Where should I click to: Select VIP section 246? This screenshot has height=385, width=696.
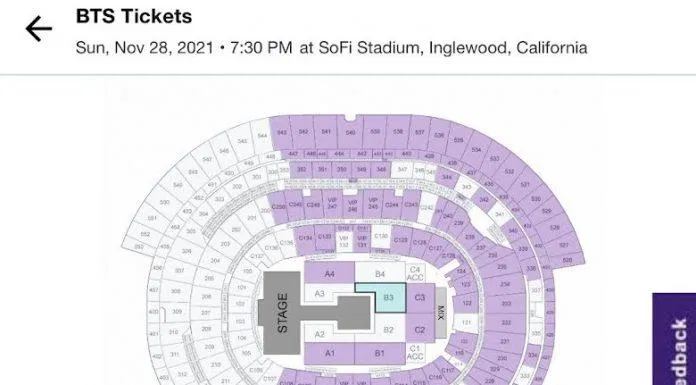(352, 205)
